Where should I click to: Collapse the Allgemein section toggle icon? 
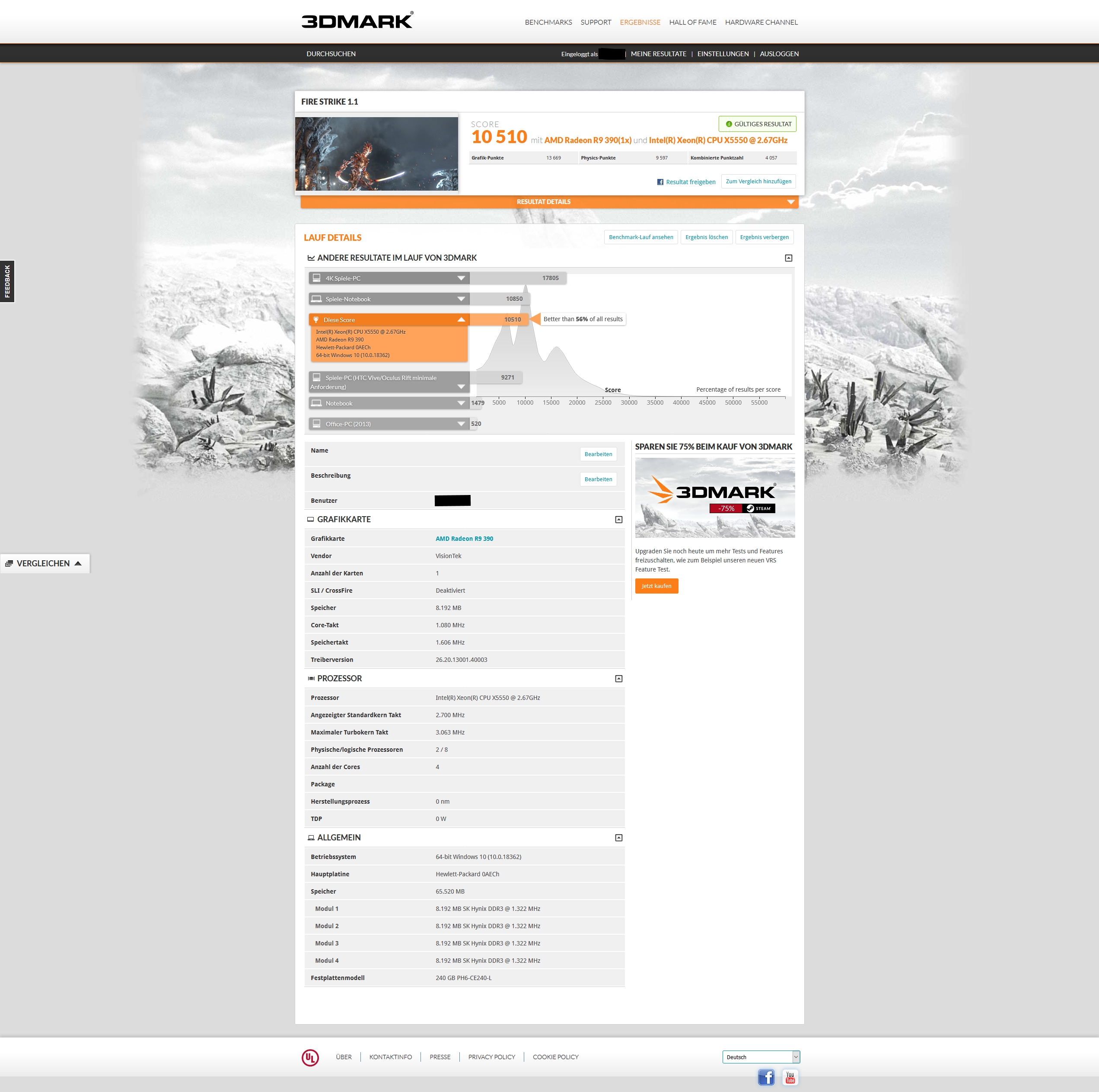click(x=618, y=838)
